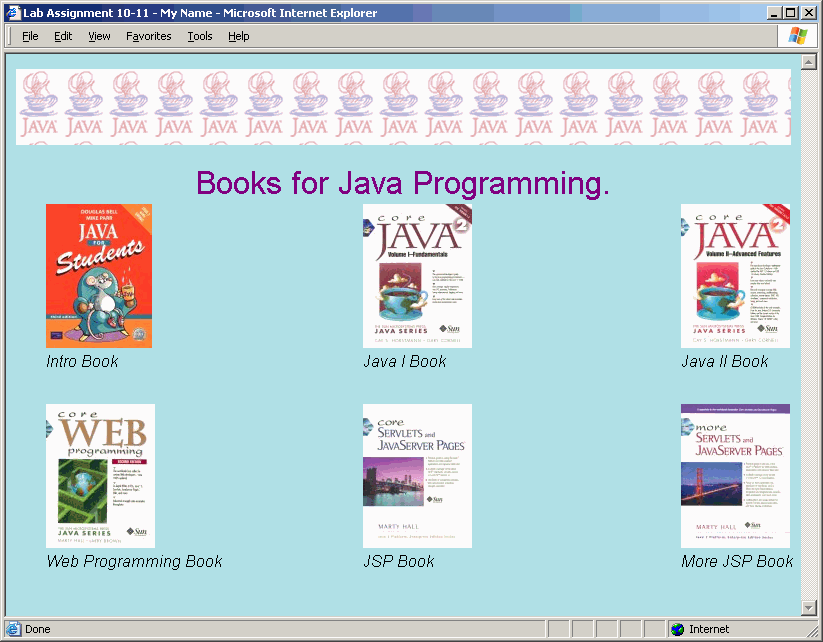The width and height of the screenshot is (823, 642).
Task: Click the "Internet" zone label in status bar
Action: click(x=709, y=629)
